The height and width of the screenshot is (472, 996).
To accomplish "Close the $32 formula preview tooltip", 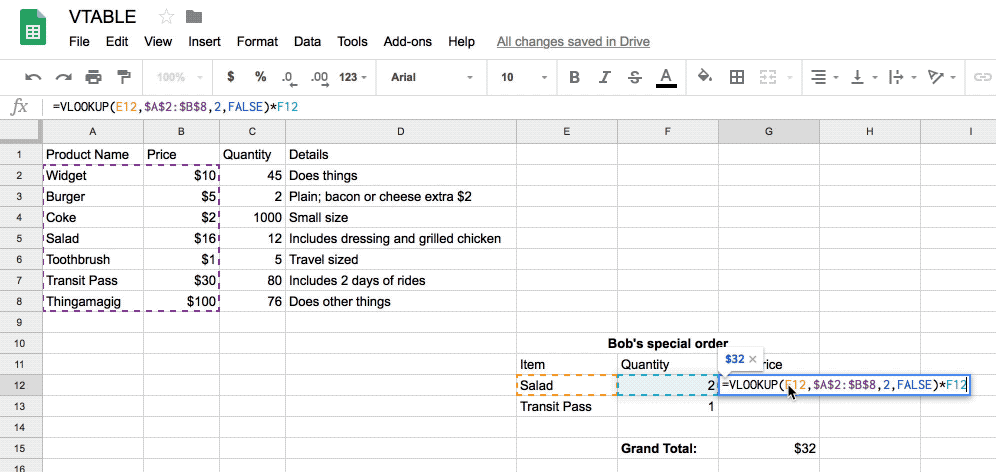I will [x=753, y=359].
